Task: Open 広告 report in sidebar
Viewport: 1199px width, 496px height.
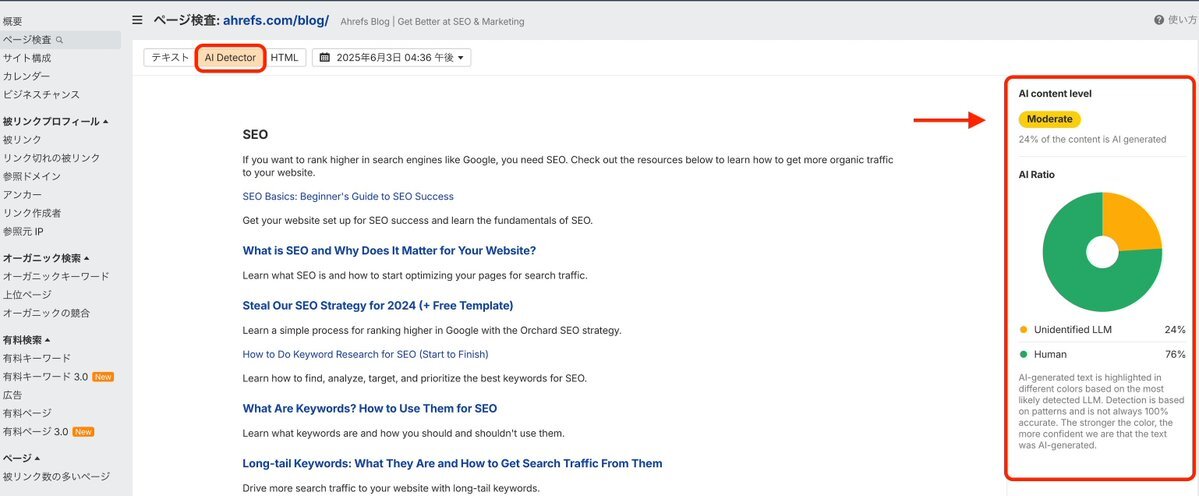Action: click(x=12, y=395)
